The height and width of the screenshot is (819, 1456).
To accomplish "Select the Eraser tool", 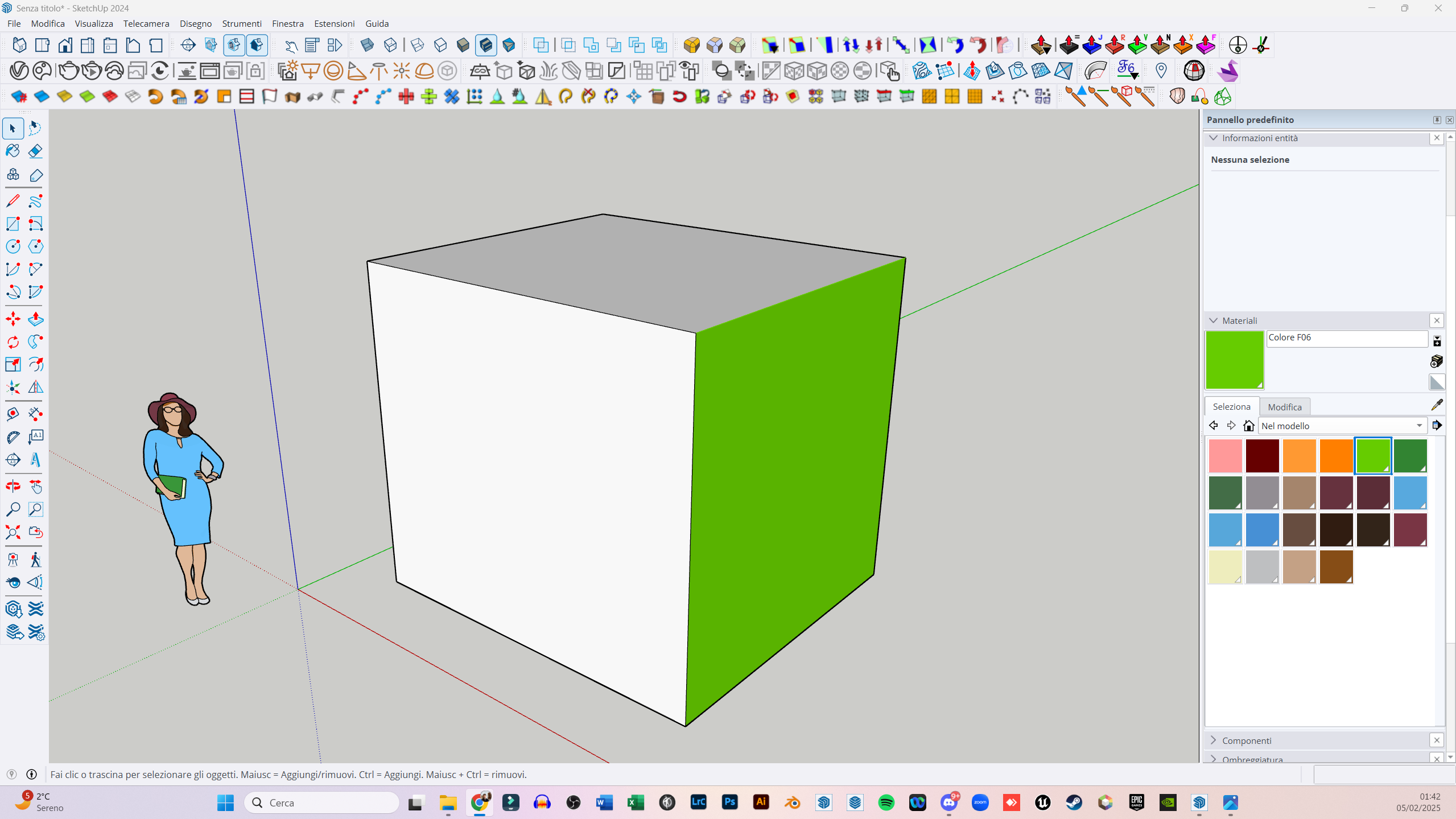I will [35, 151].
